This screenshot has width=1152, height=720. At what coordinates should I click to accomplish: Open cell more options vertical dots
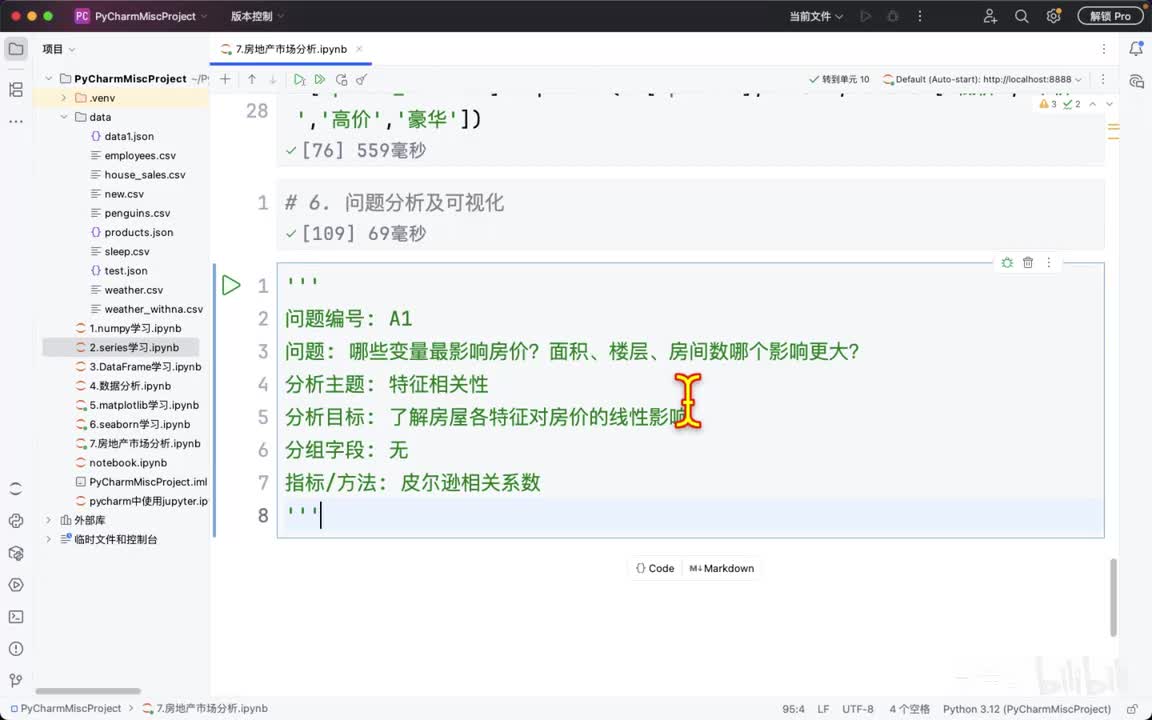tap(1048, 262)
